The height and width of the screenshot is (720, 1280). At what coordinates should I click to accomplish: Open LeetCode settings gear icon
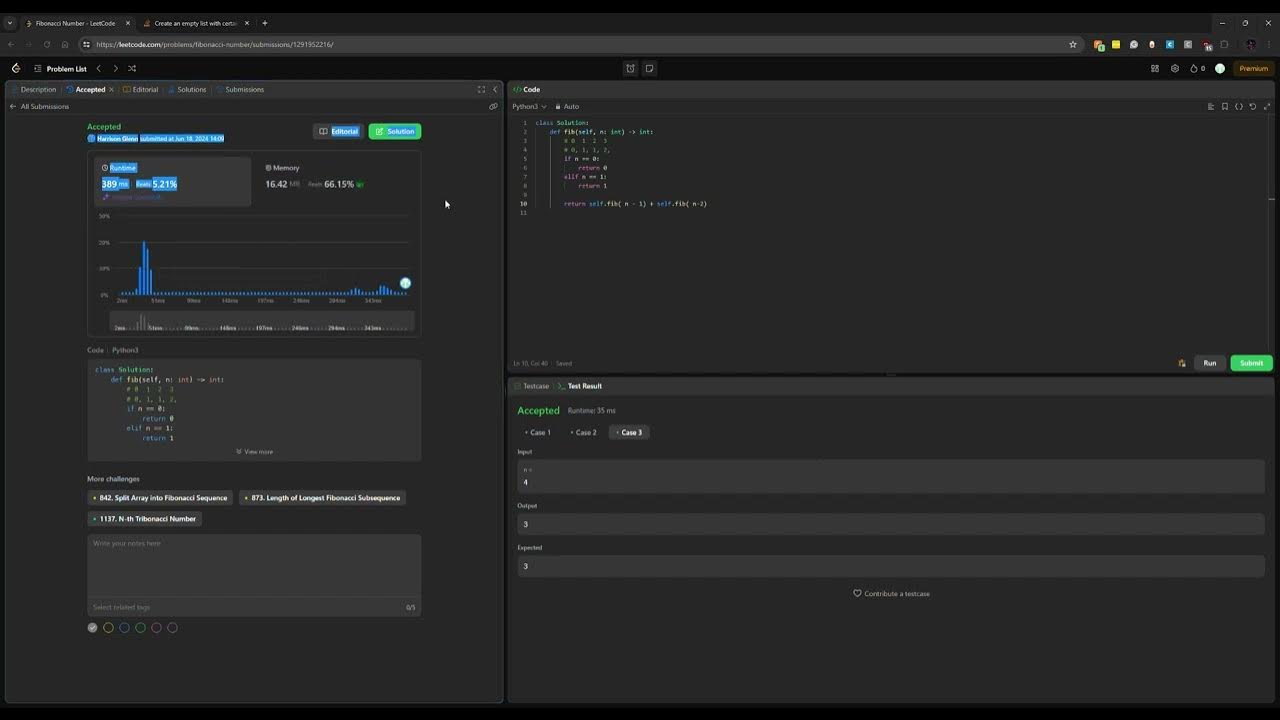(1175, 69)
